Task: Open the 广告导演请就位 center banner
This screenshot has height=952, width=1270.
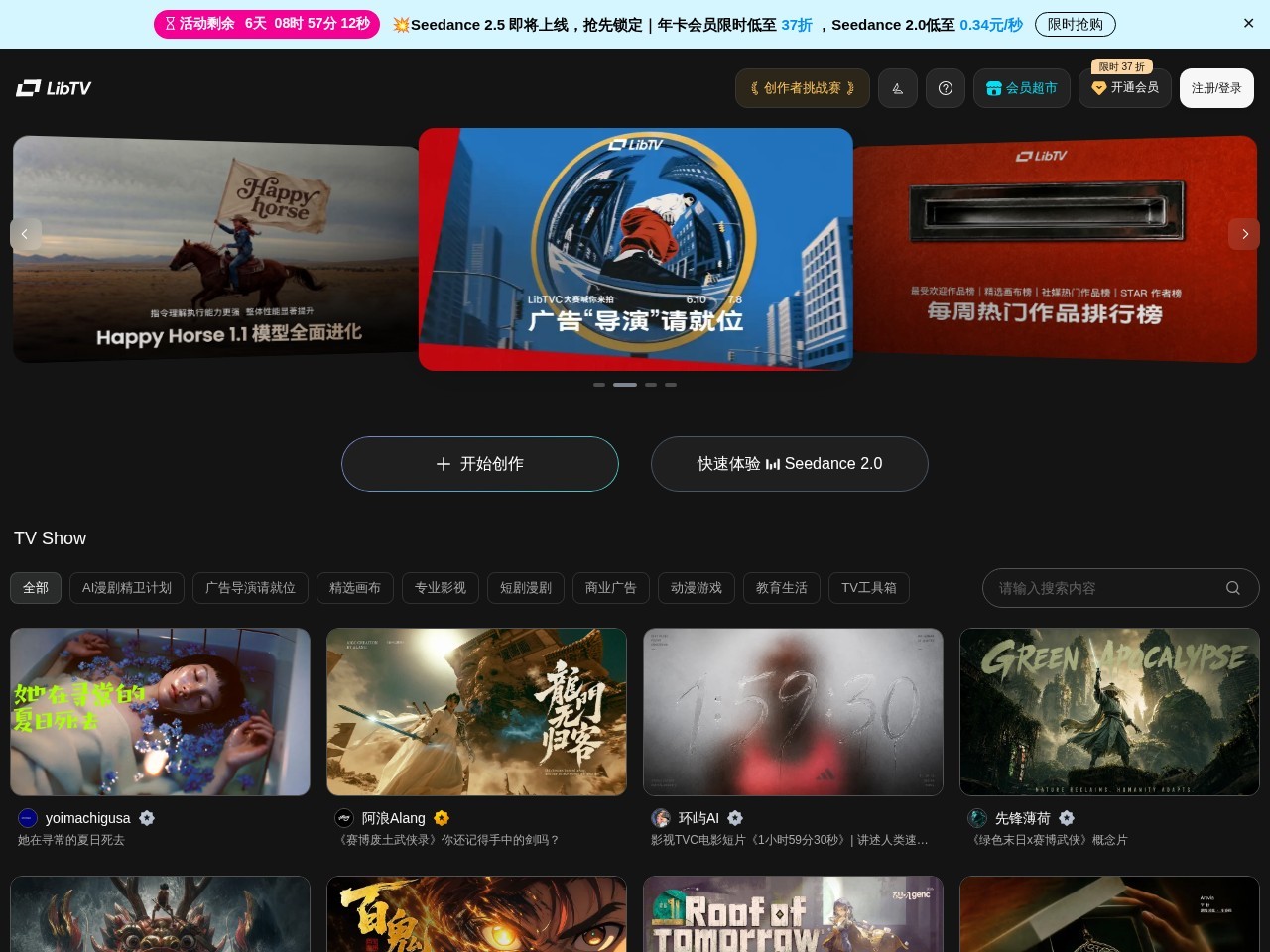Action: coord(635,249)
